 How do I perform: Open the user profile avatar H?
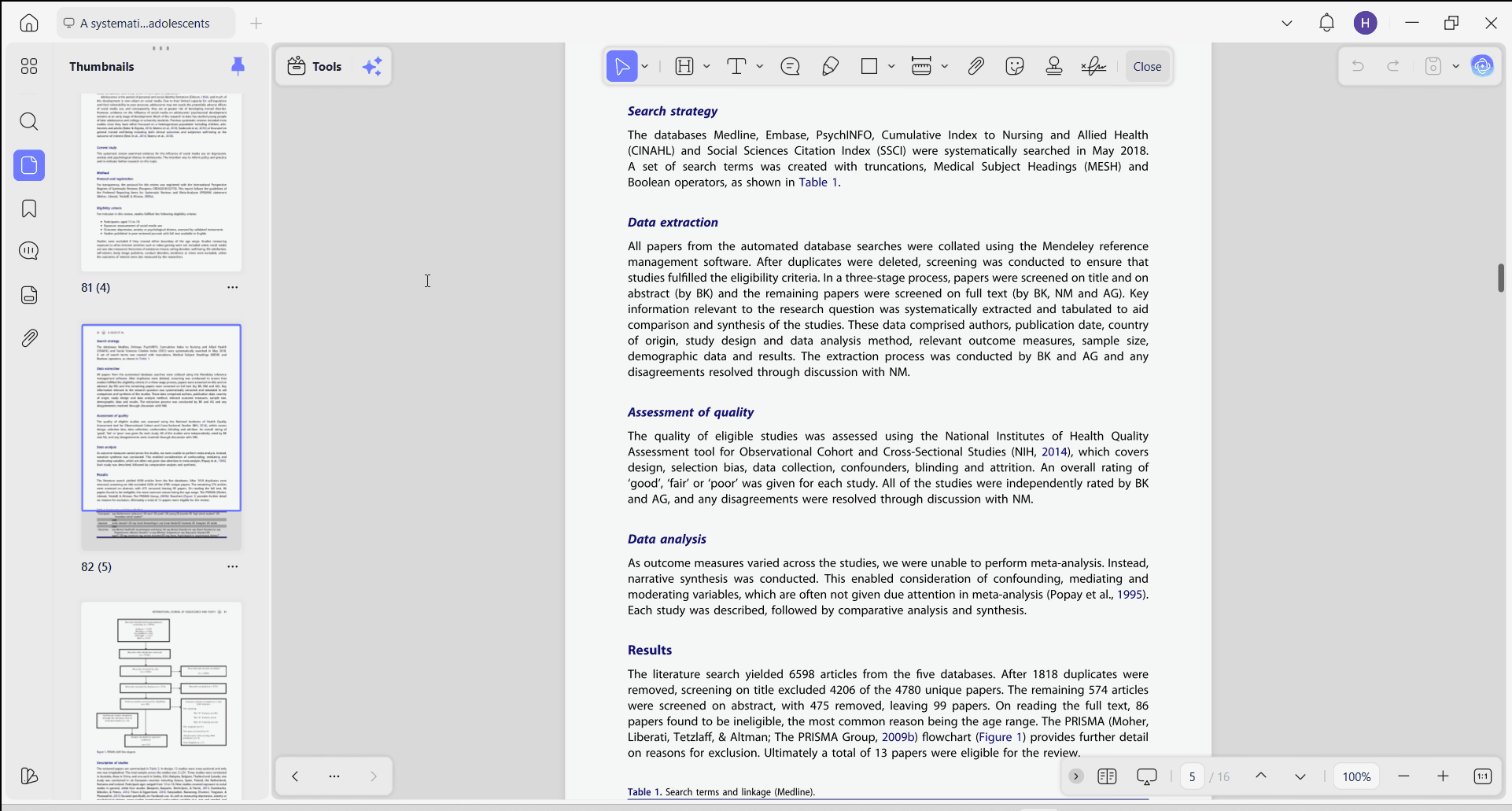pyautogui.click(x=1366, y=23)
